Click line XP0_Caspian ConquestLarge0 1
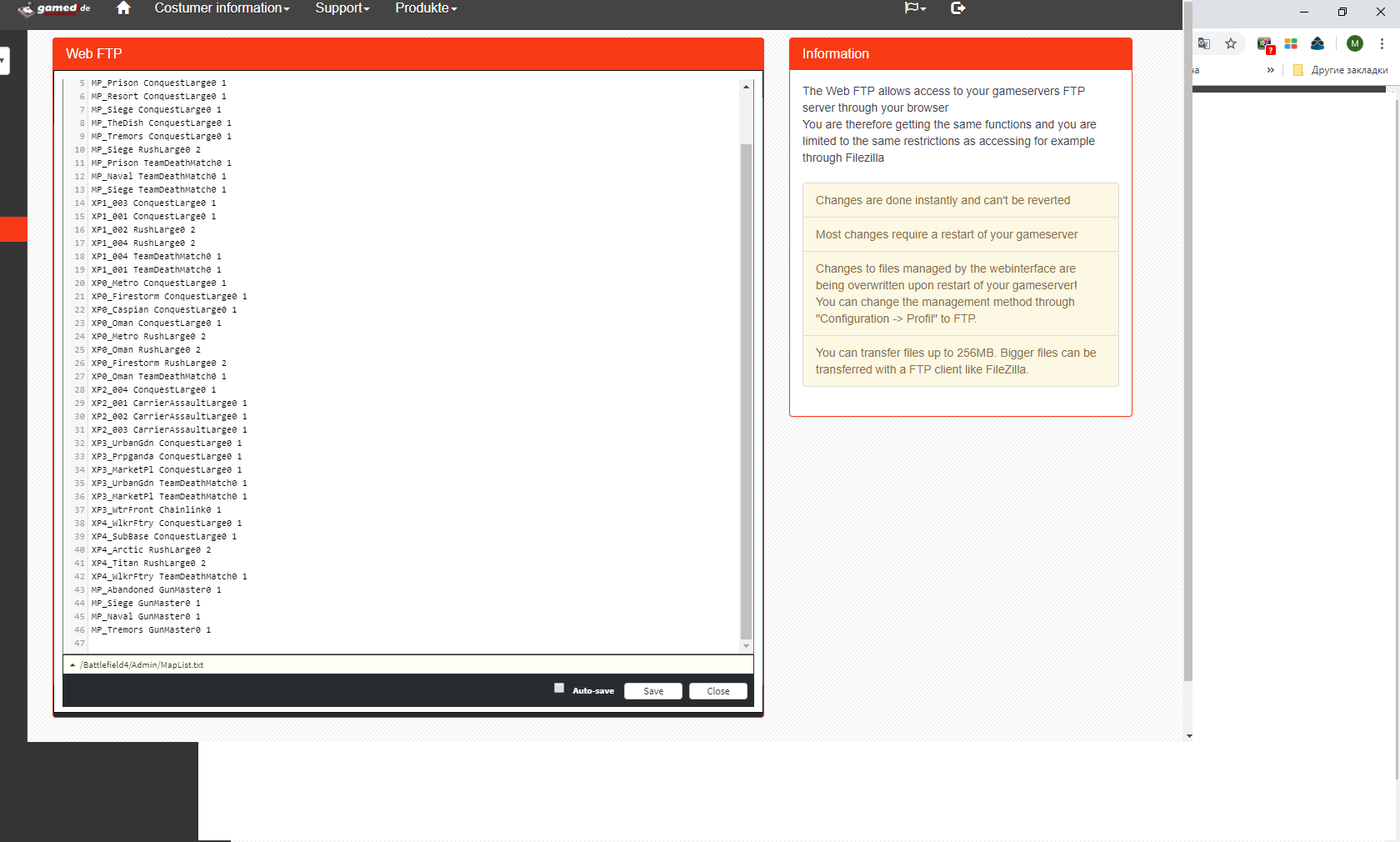 [x=164, y=310]
